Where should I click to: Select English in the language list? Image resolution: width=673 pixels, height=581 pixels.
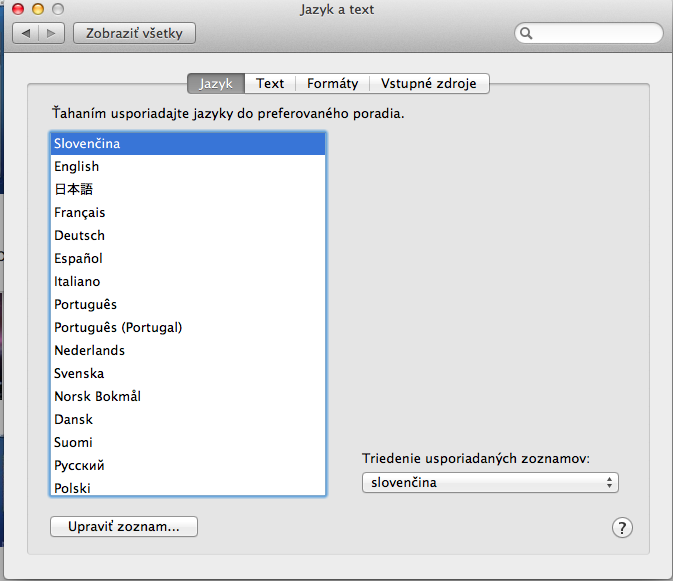click(188, 166)
